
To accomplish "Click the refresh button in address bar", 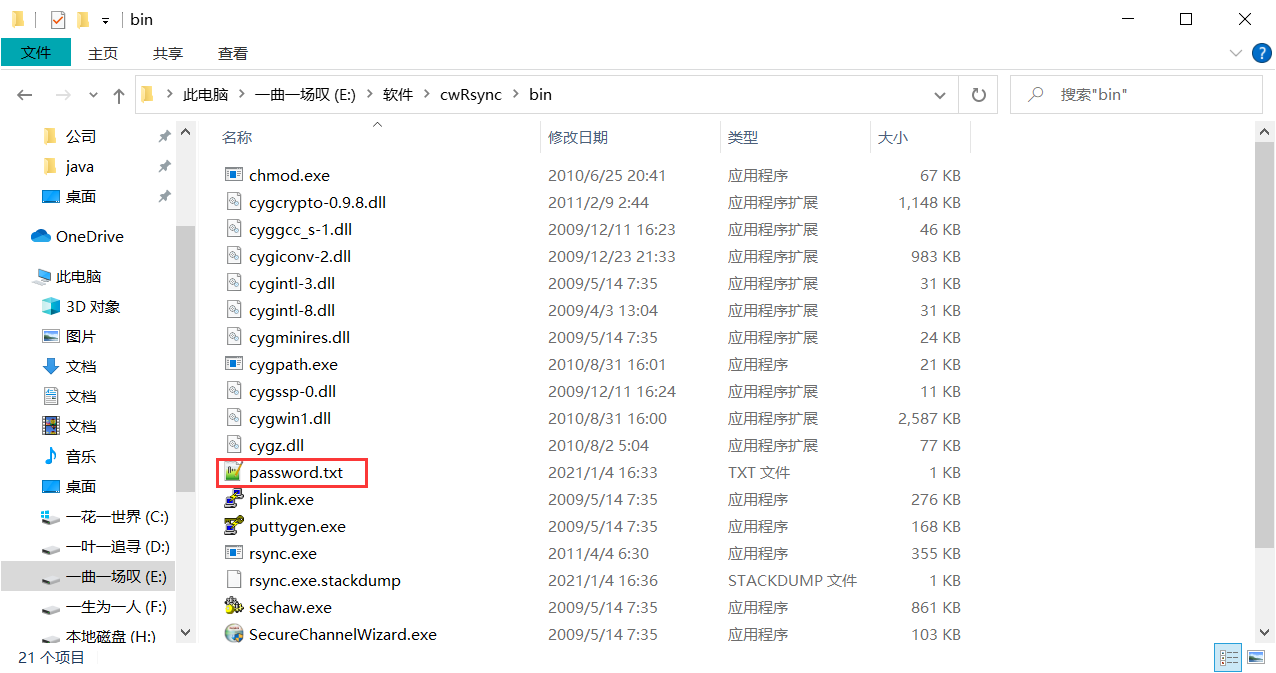I will pos(978,95).
